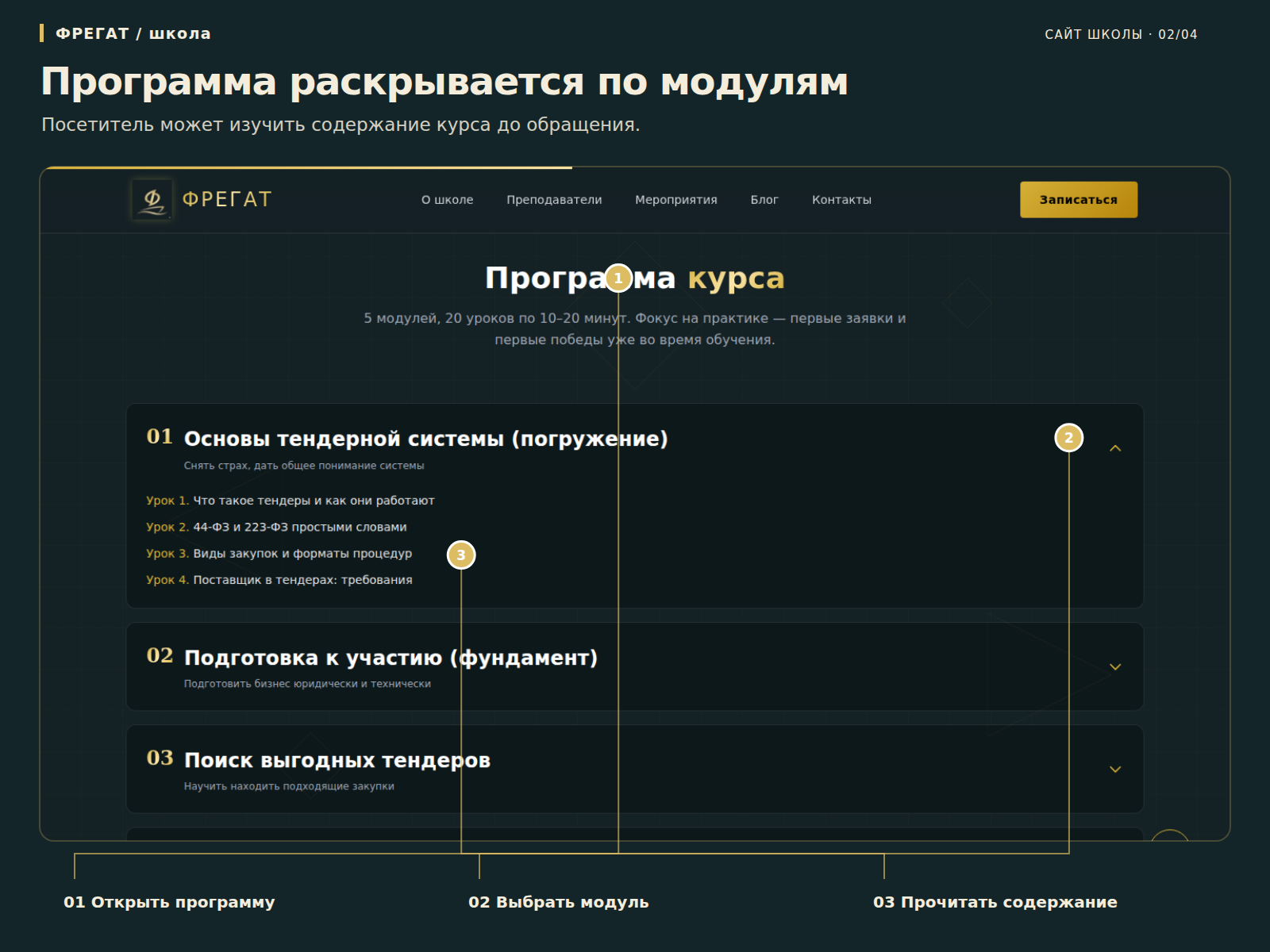Open the Блог navigation link

[x=764, y=200]
